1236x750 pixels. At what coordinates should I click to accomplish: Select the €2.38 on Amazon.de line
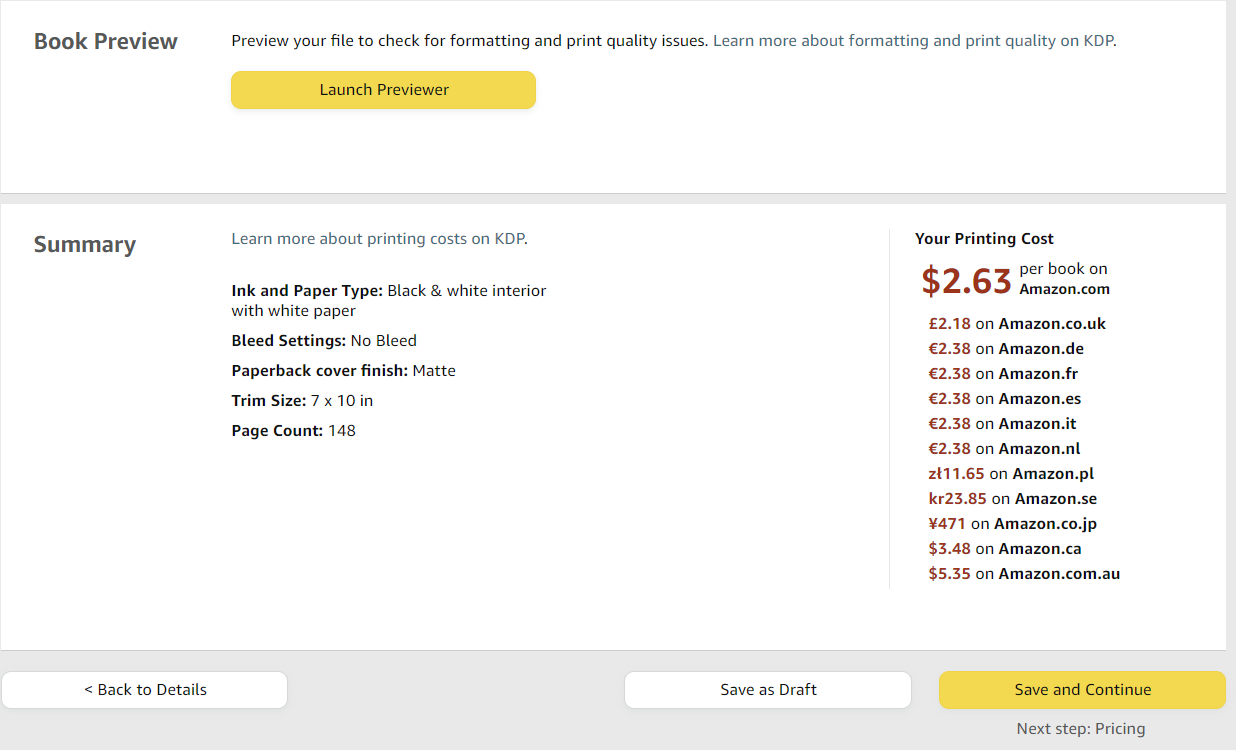pos(1006,349)
